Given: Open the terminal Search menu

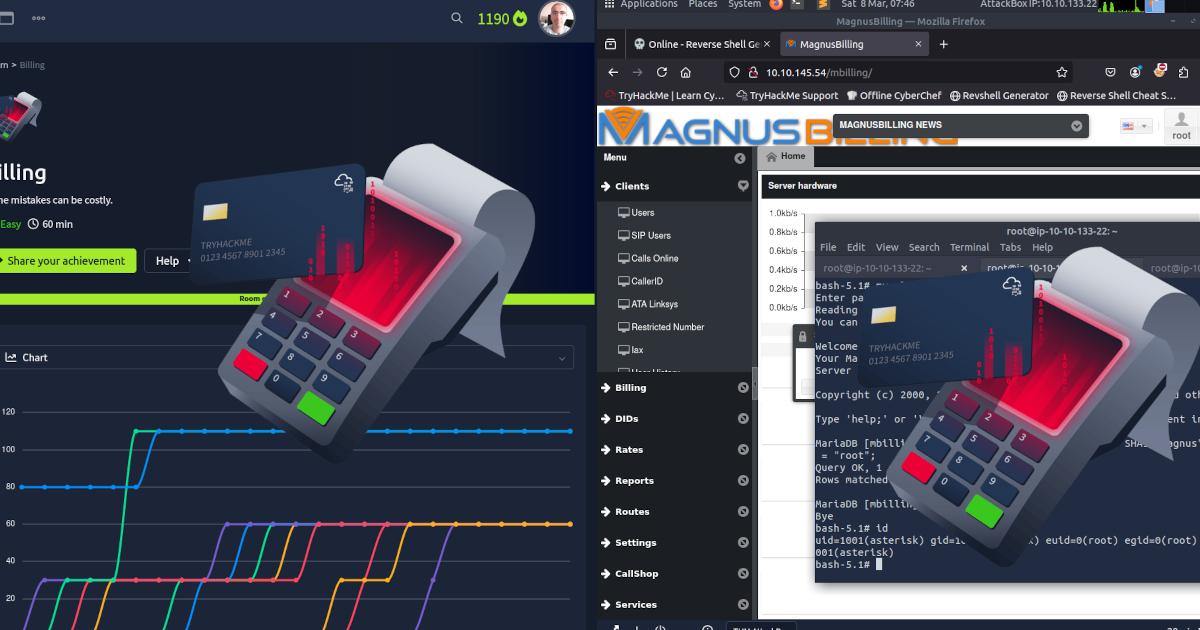Looking at the screenshot, I should tap(924, 247).
